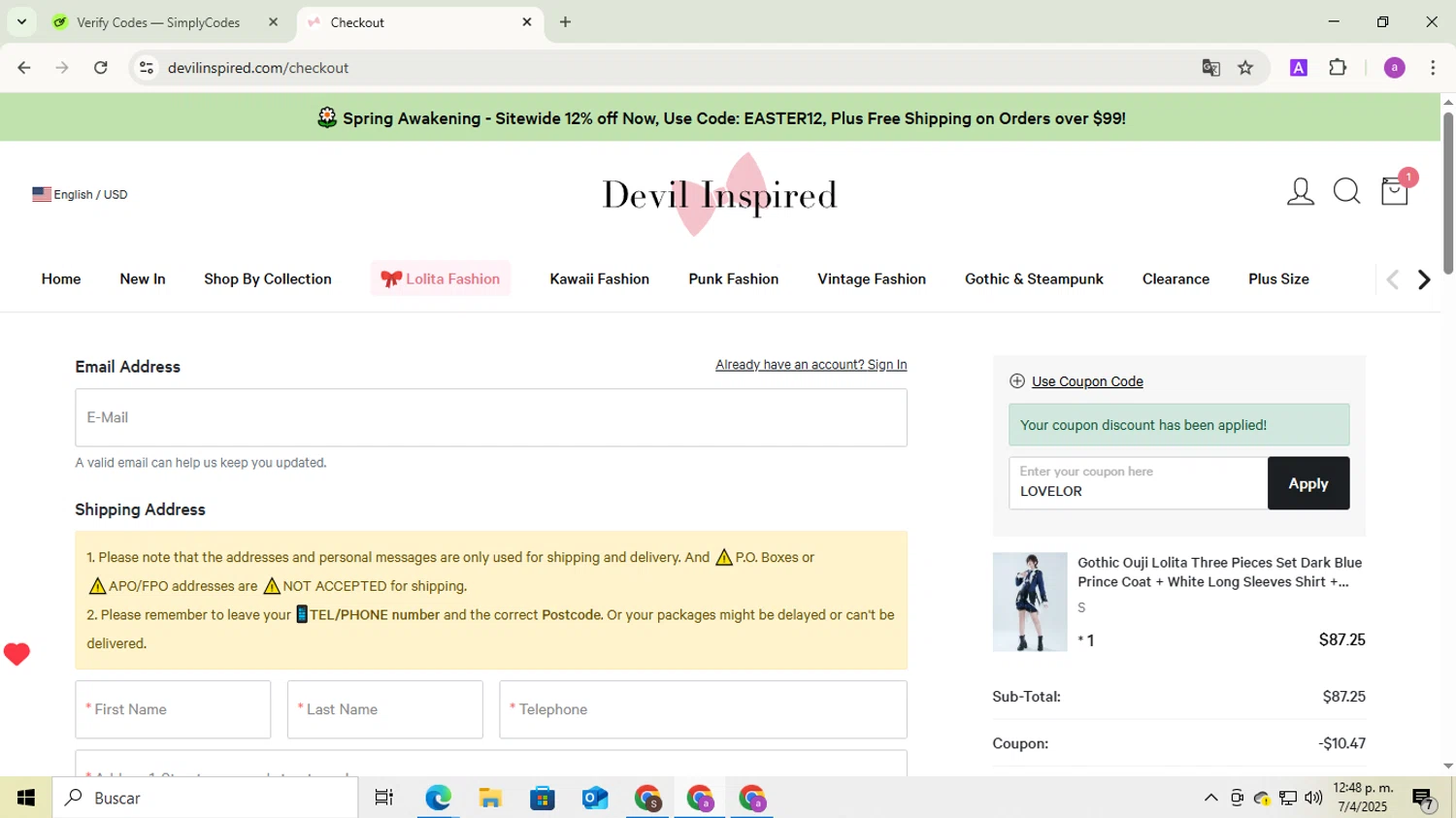
Task: Click the Gothic Ouji Lolita product thumbnail
Action: [x=1030, y=602]
